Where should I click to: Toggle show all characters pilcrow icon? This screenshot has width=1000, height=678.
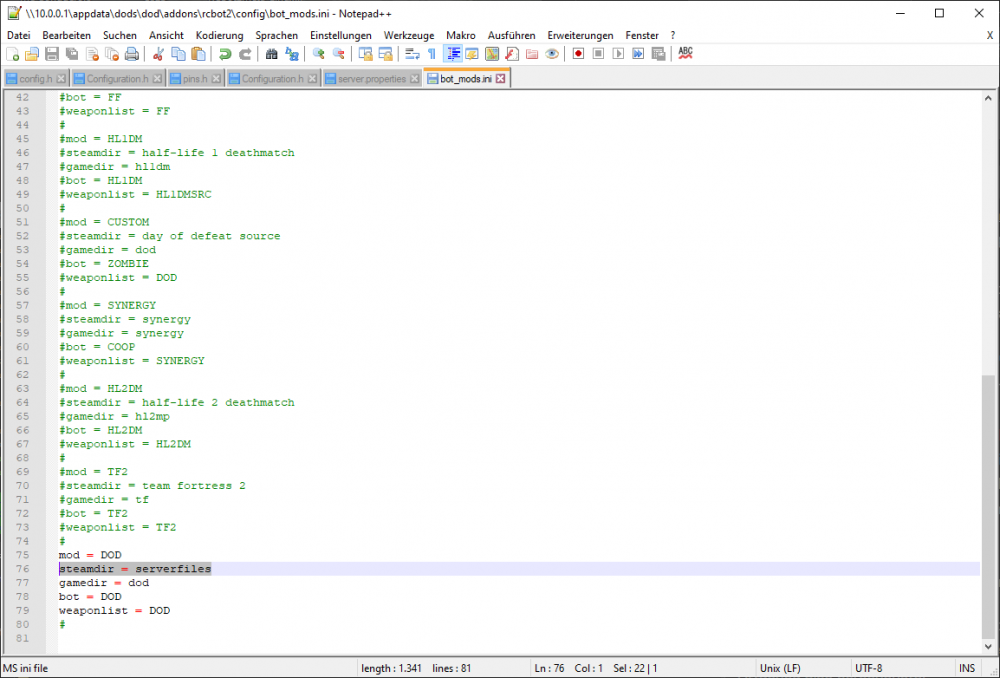pos(432,54)
